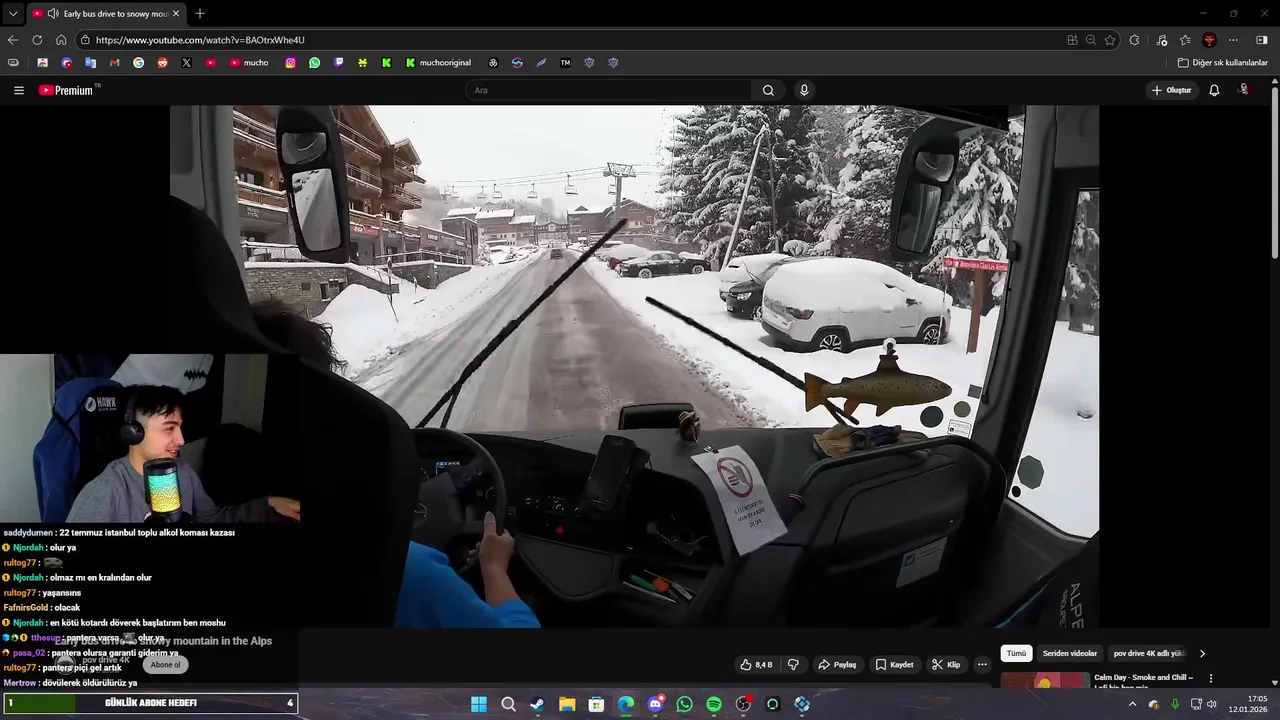Open browser extensions puzzle icon
This screenshot has width=1280, height=720.
click(1134, 40)
